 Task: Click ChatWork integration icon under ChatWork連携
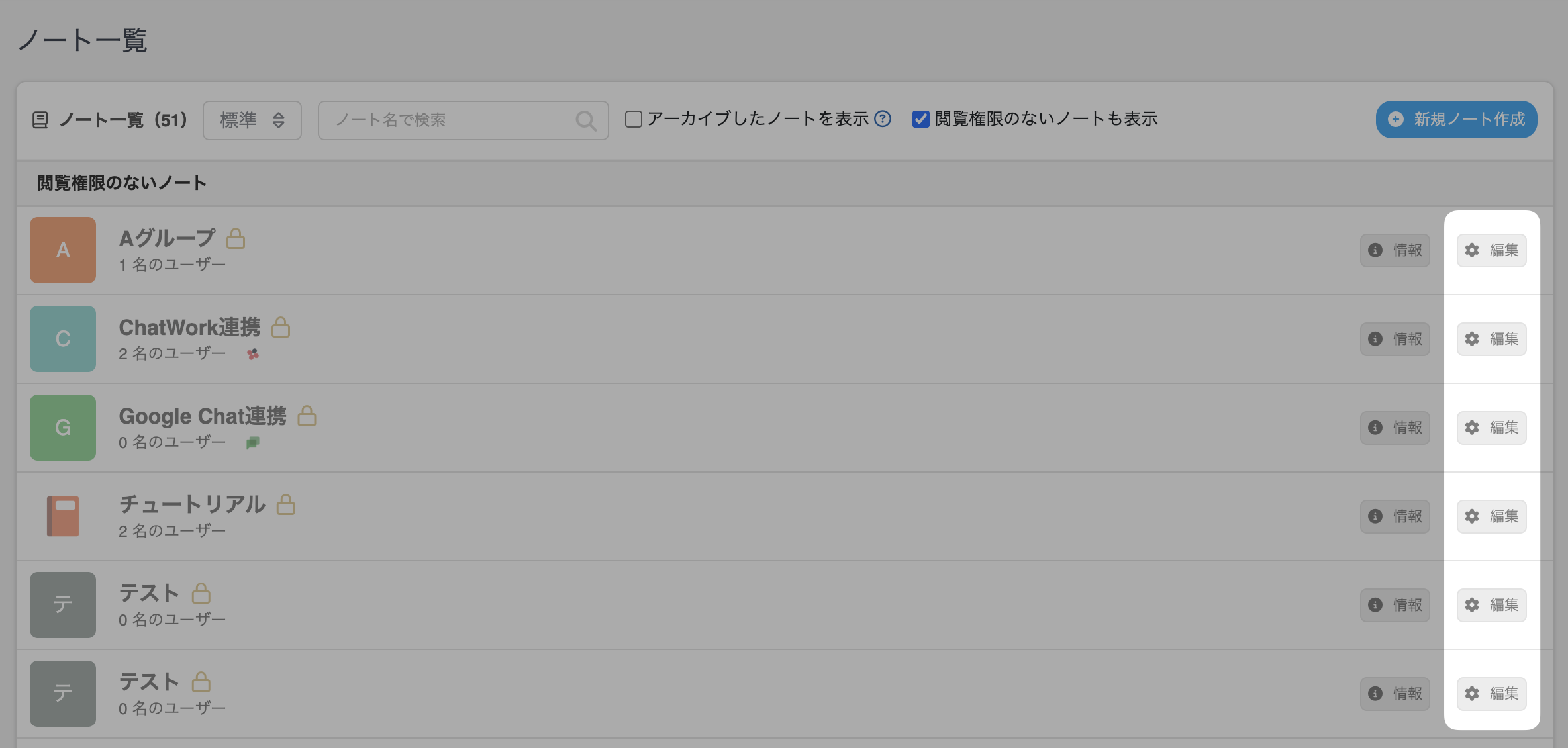[x=253, y=354]
